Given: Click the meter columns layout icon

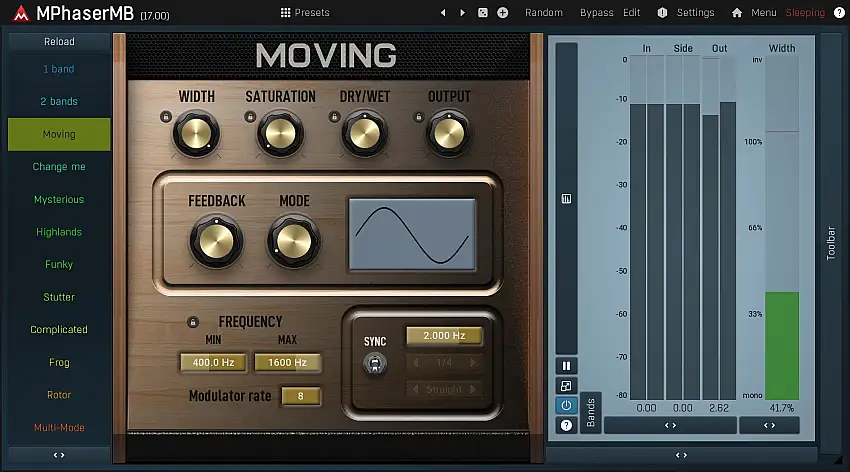Looking at the screenshot, I should tap(566, 199).
